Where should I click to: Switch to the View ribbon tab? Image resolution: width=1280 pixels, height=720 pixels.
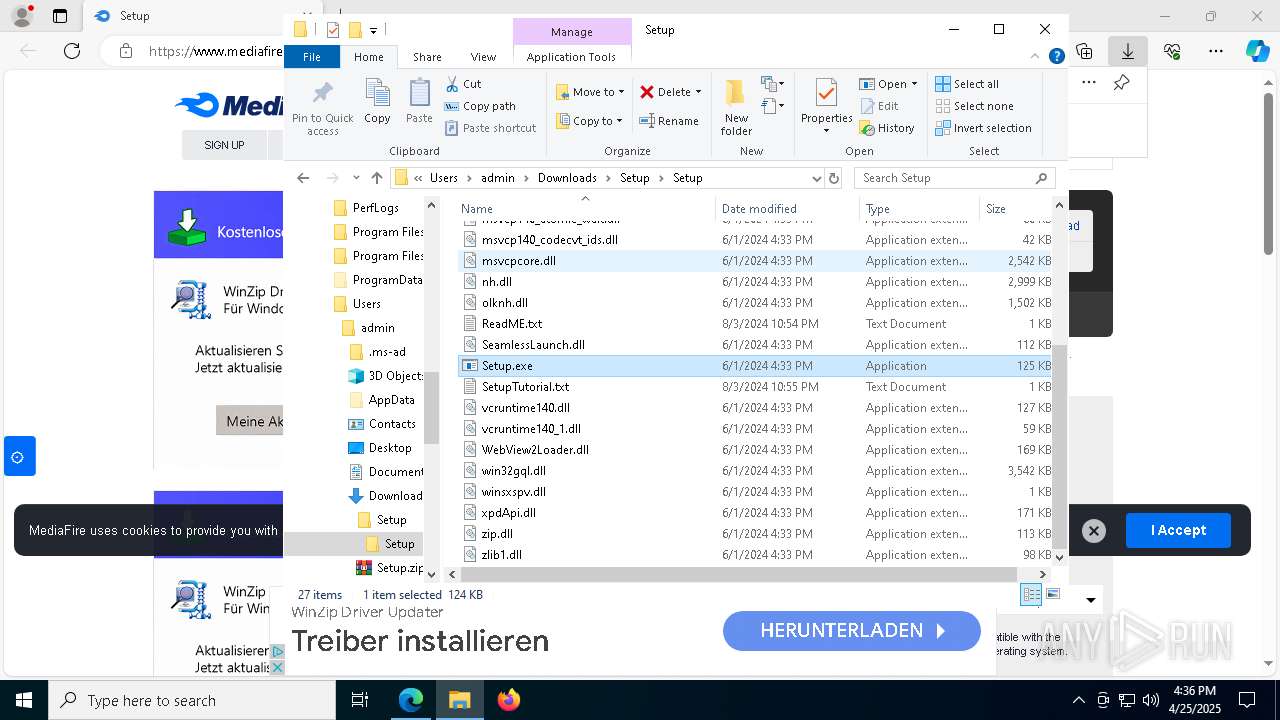coord(483,57)
